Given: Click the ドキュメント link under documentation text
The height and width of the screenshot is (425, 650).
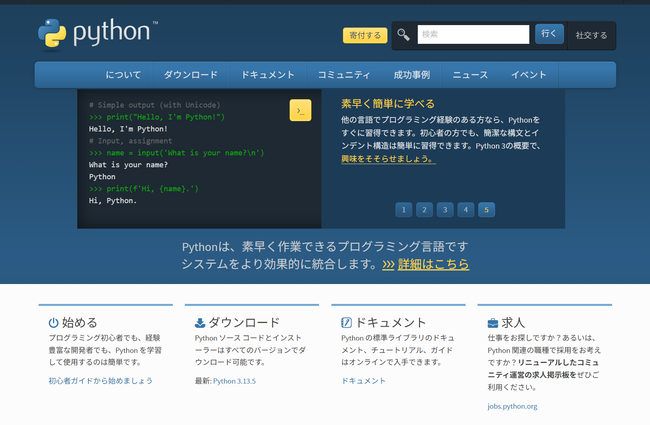Looking at the screenshot, I should [363, 381].
